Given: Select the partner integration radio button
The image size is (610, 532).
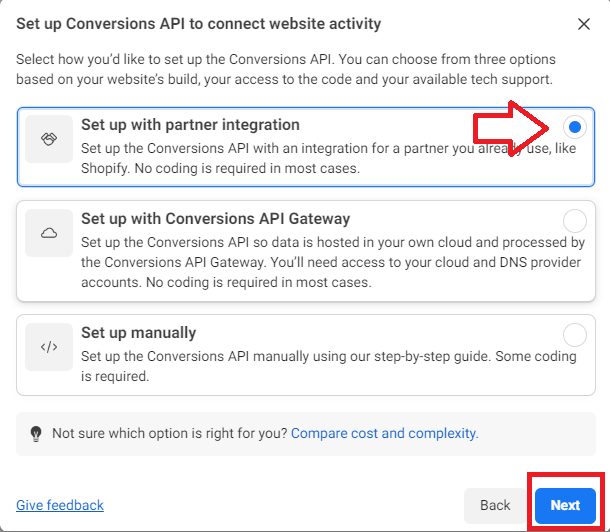Looking at the screenshot, I should (x=575, y=127).
